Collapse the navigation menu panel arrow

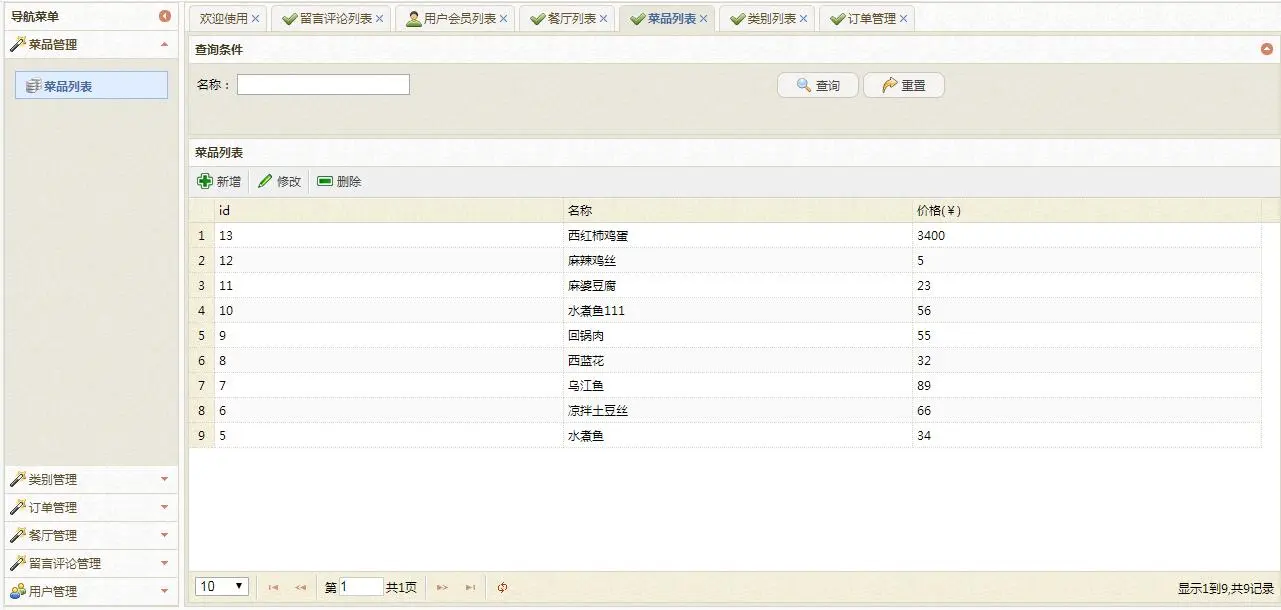(165, 16)
